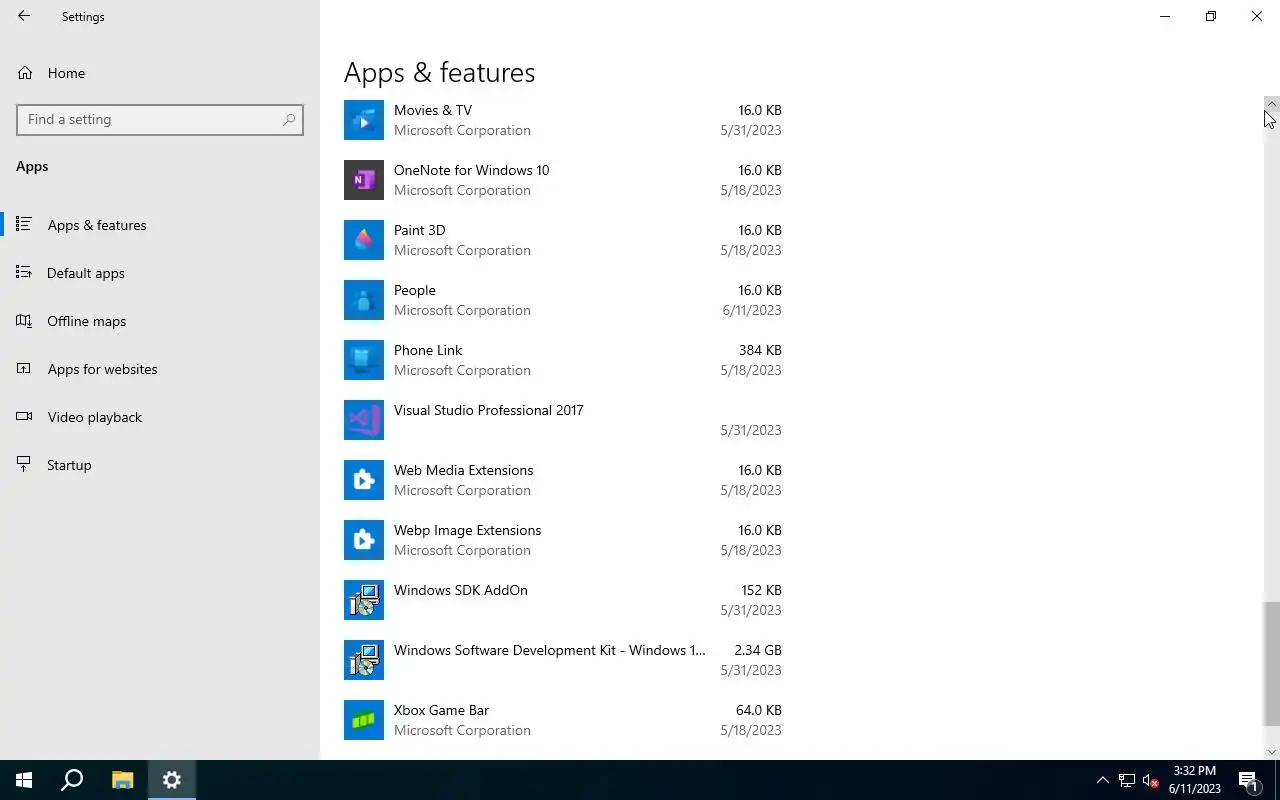
Task: Select Windows Software Development Kit entry name
Action: point(549,650)
